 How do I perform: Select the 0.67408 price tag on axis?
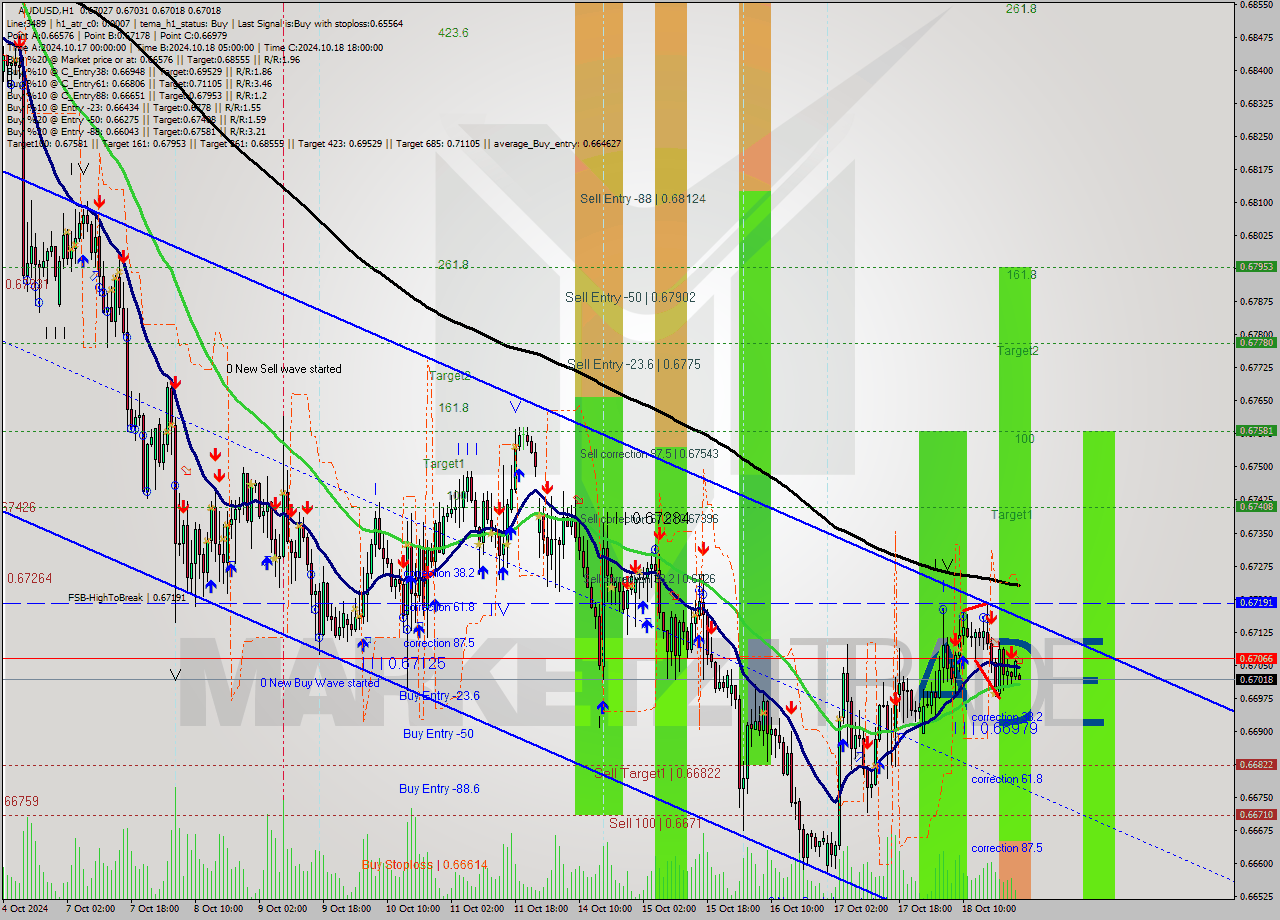[x=1256, y=507]
